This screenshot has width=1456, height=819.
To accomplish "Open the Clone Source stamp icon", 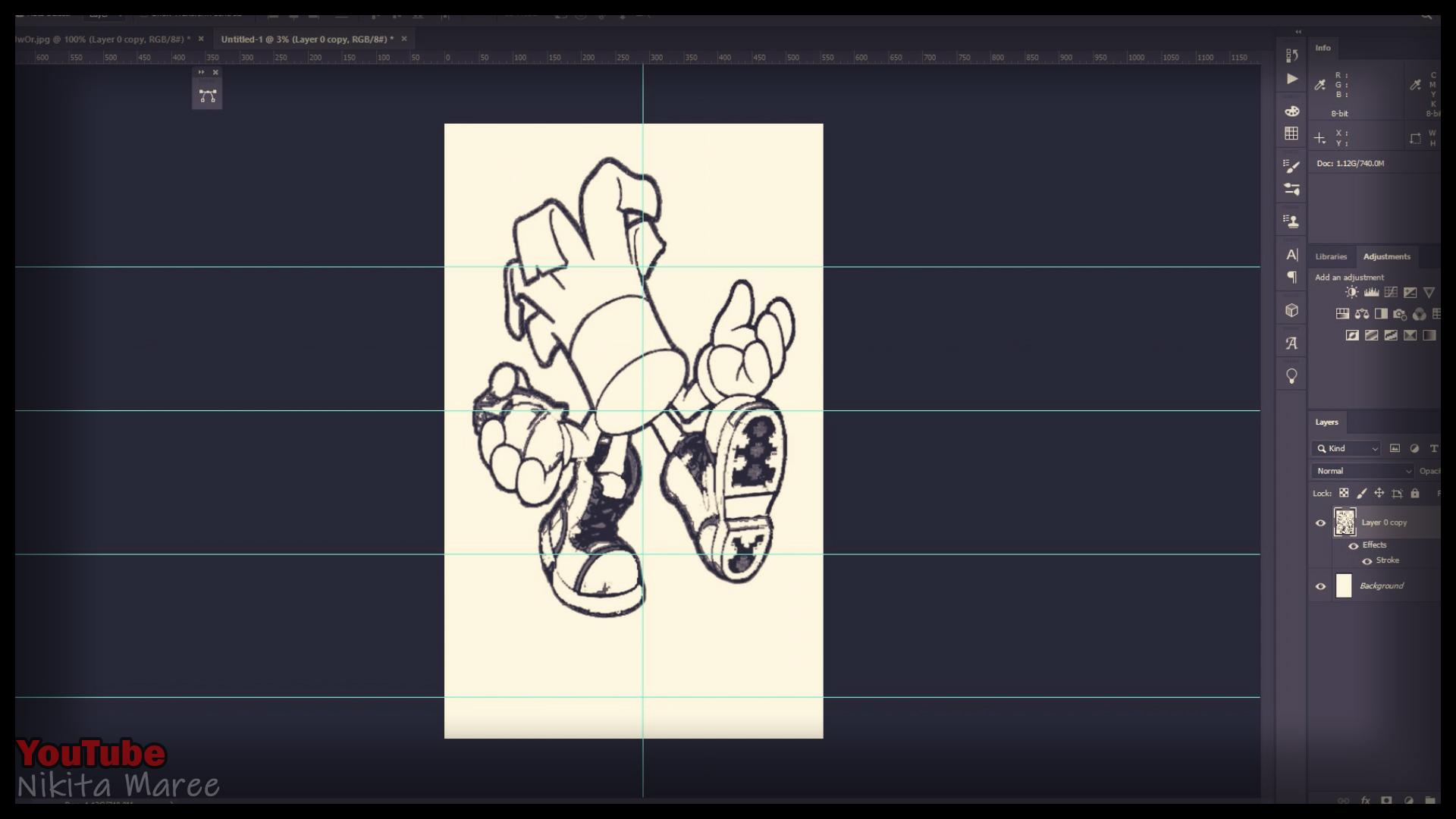I will [x=1291, y=221].
